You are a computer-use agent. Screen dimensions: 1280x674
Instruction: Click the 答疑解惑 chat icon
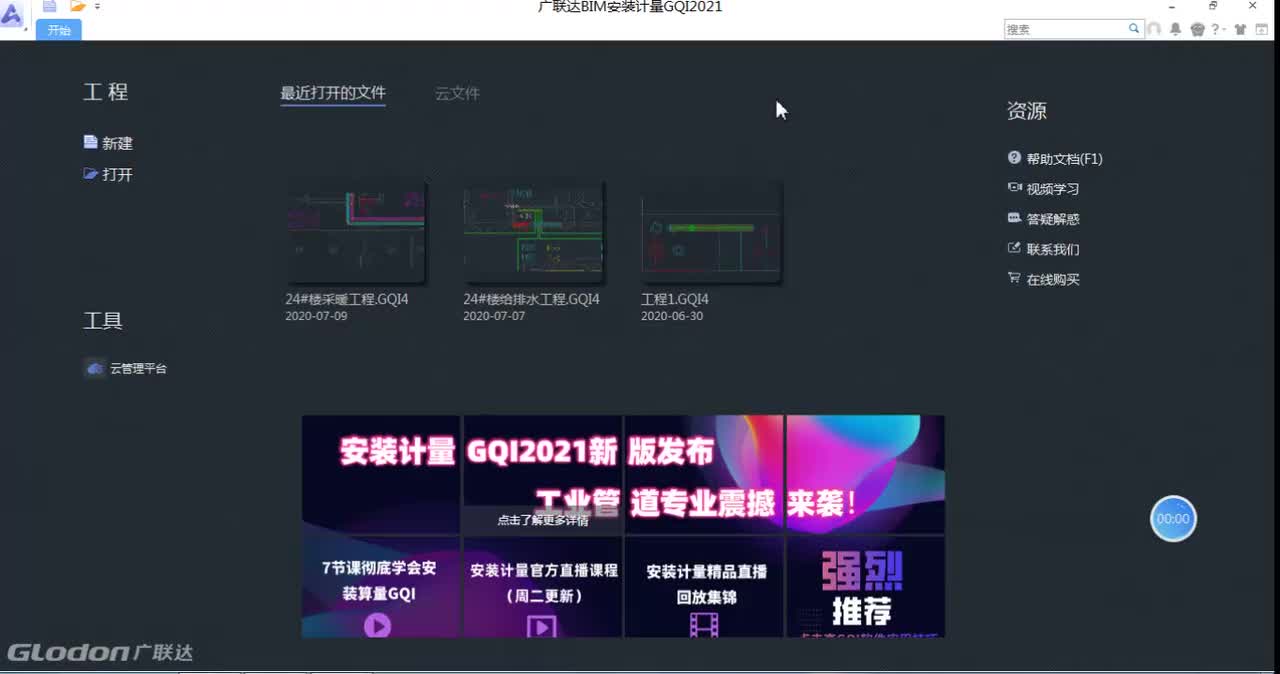pos(1014,218)
